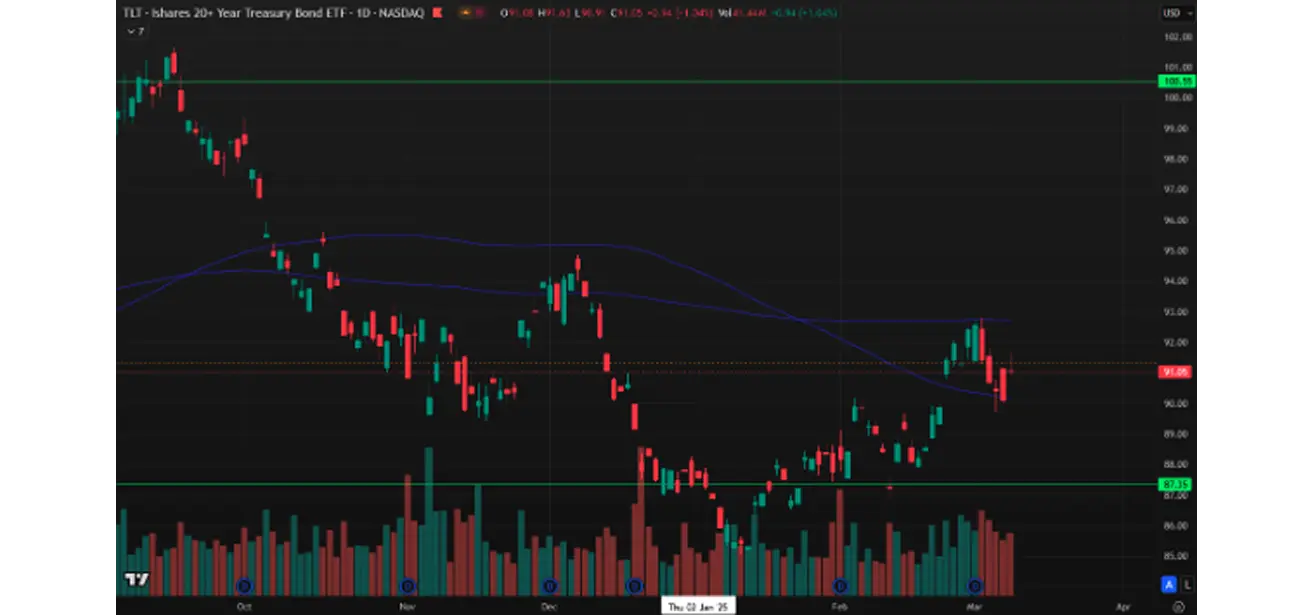
Task: Toggle the A auto scale button
Action: (1167, 585)
